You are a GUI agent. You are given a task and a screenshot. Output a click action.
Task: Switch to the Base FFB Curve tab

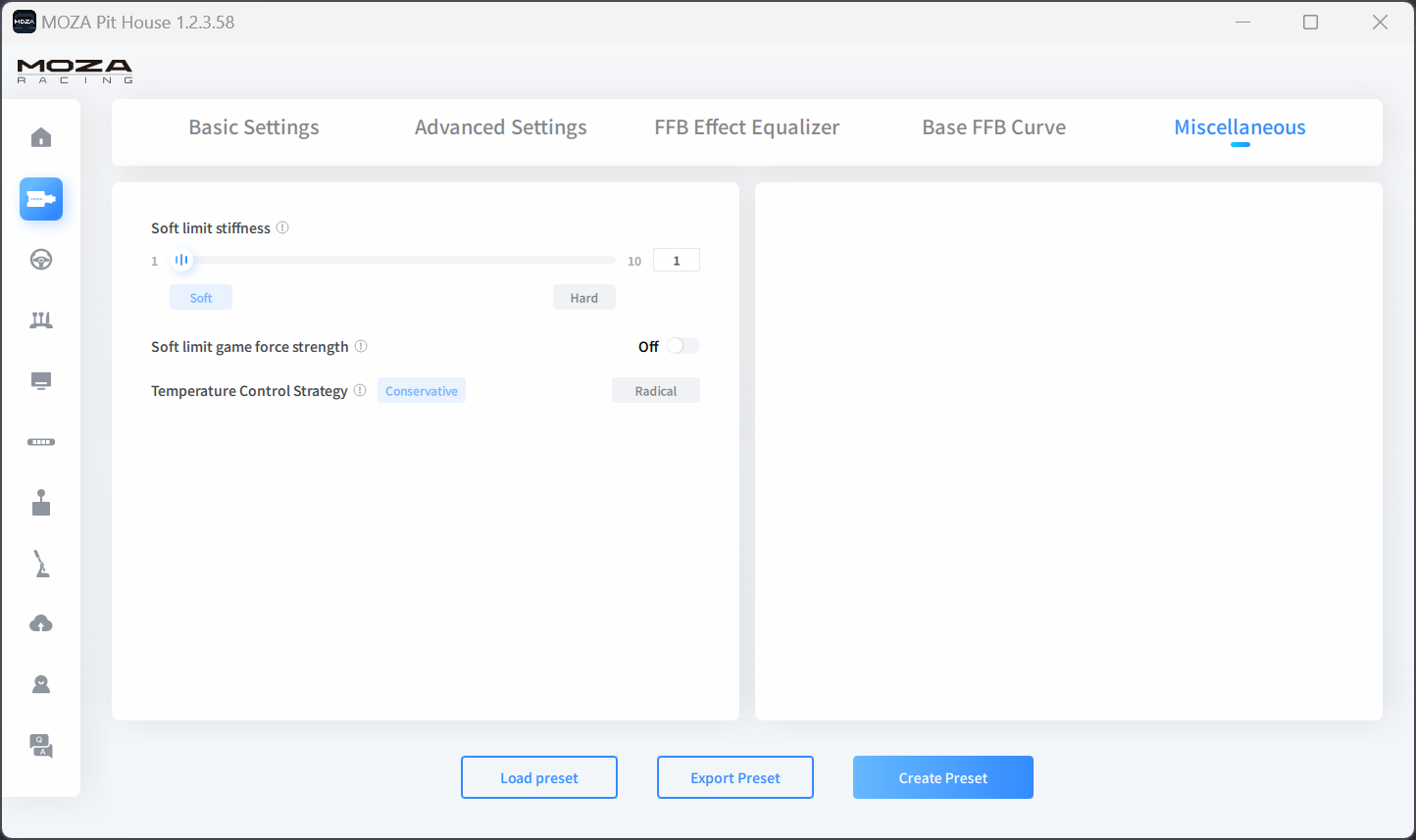[x=993, y=127]
